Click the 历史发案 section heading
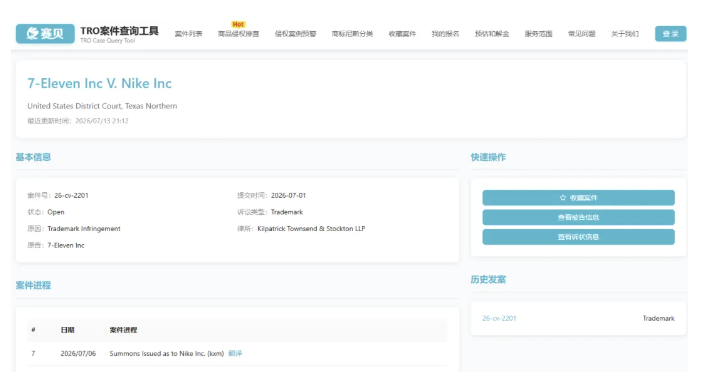708x385 pixels. pos(488,279)
